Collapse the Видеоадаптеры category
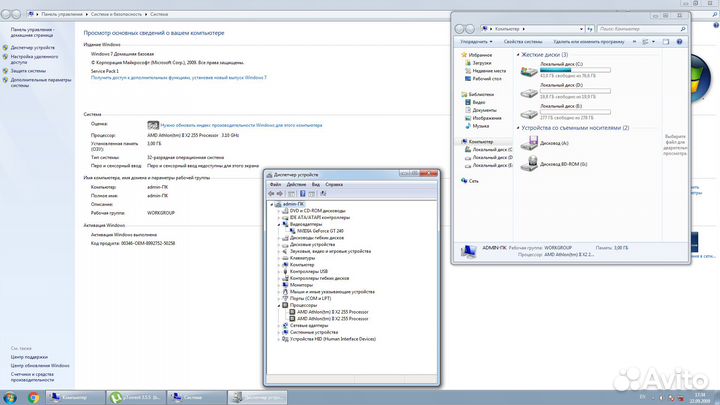Screen dimensions: 720x405 click(279, 225)
